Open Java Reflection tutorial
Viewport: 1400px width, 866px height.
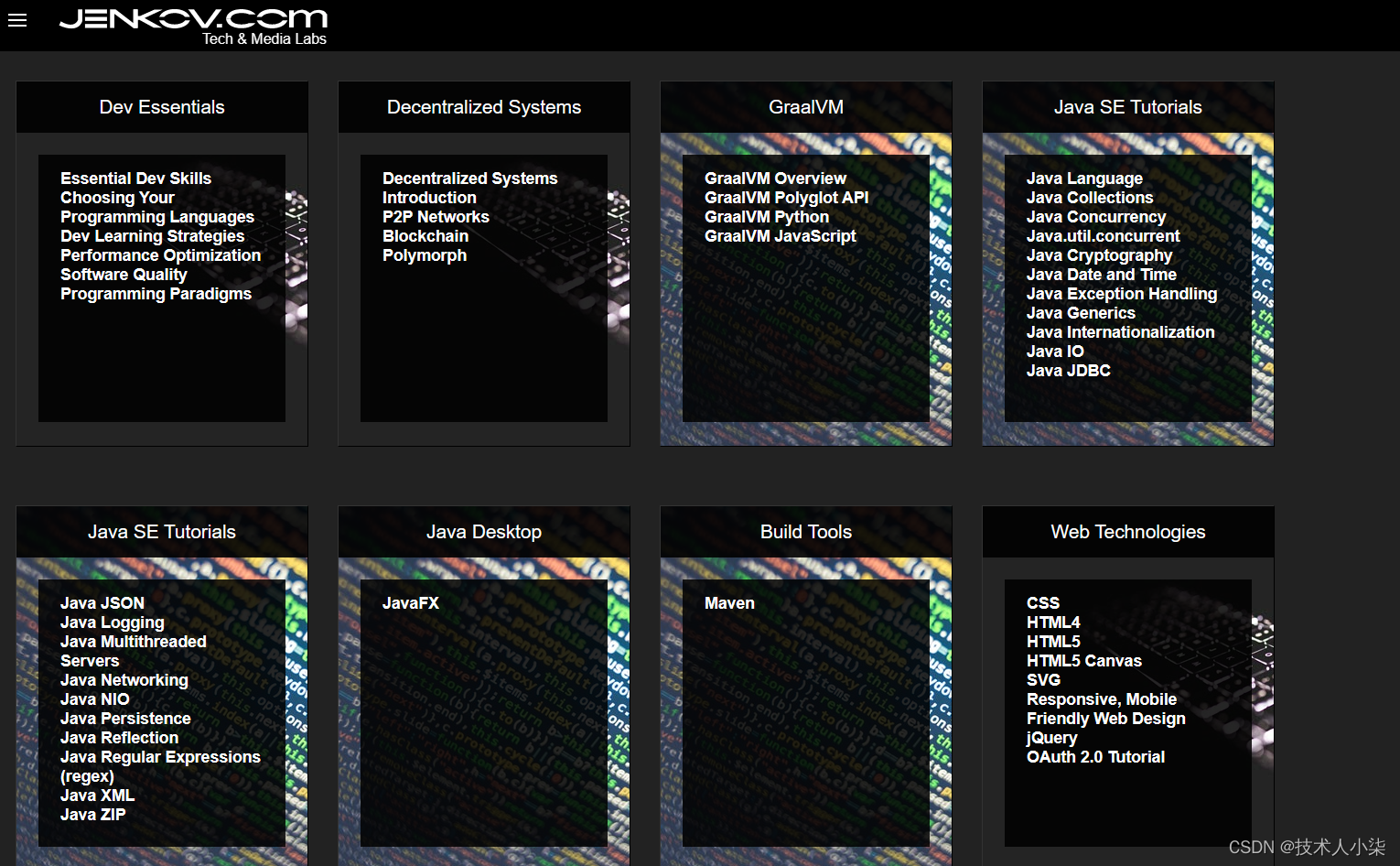(120, 738)
